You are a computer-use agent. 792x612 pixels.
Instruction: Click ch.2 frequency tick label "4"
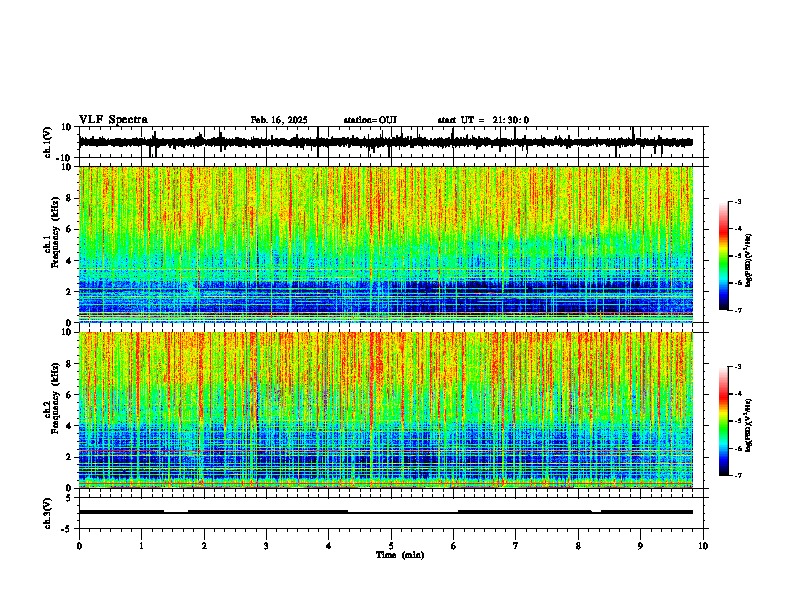[x=70, y=426]
